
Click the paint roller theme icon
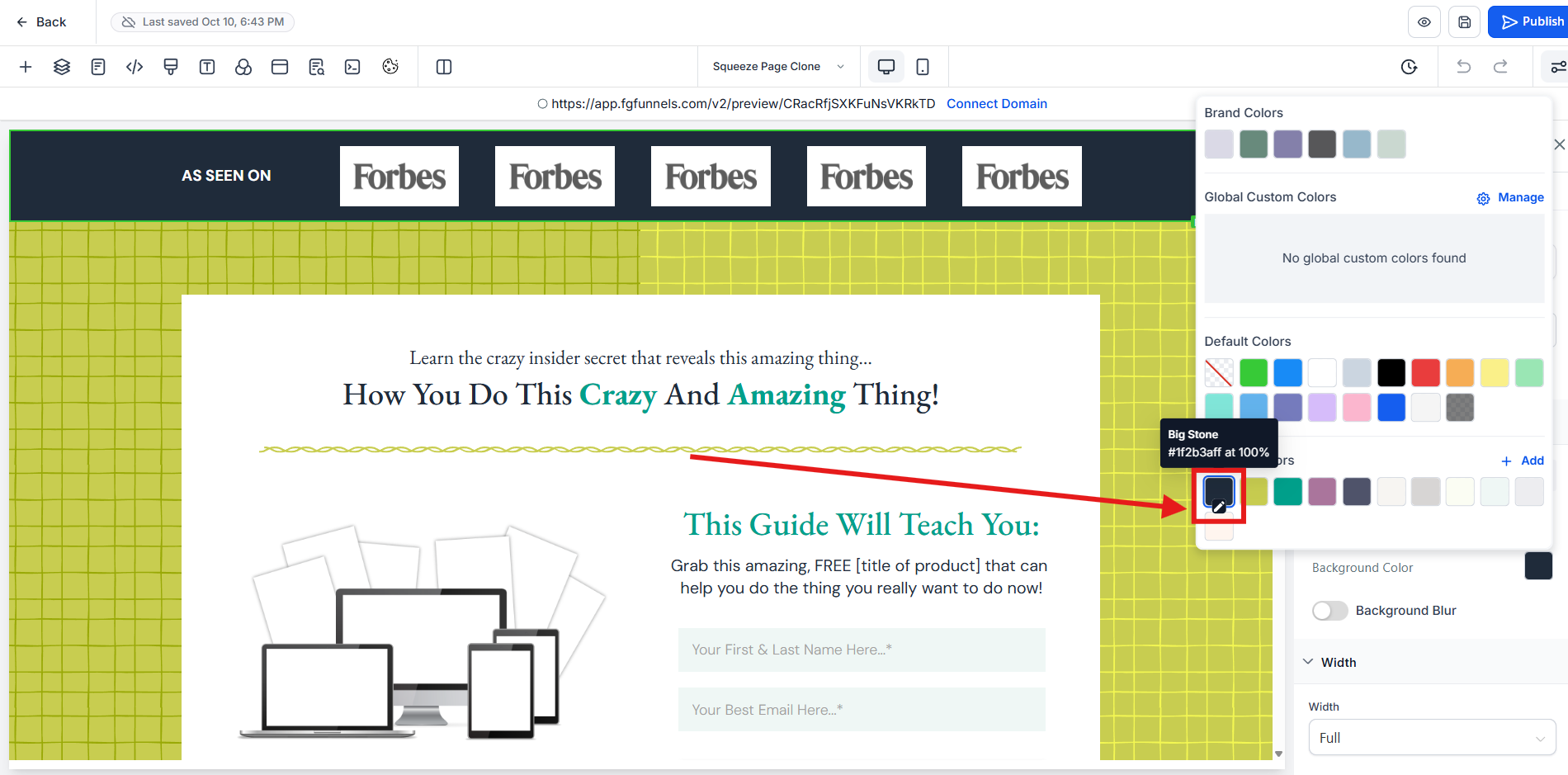(171, 67)
